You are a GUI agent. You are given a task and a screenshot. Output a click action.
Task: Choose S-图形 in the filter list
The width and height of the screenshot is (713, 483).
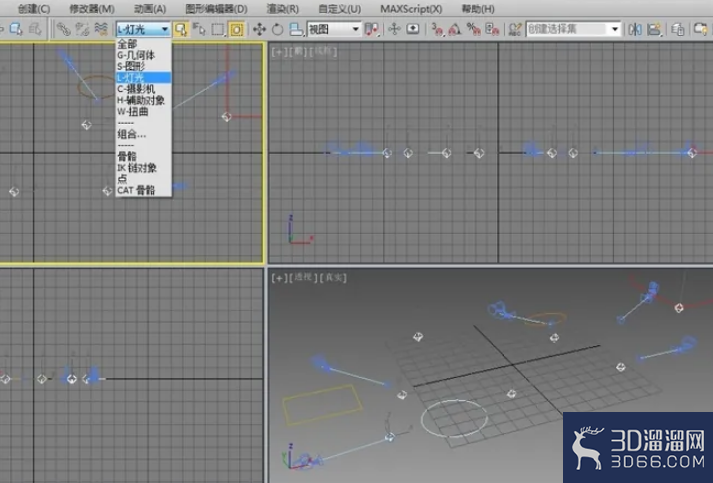pyautogui.click(x=144, y=66)
